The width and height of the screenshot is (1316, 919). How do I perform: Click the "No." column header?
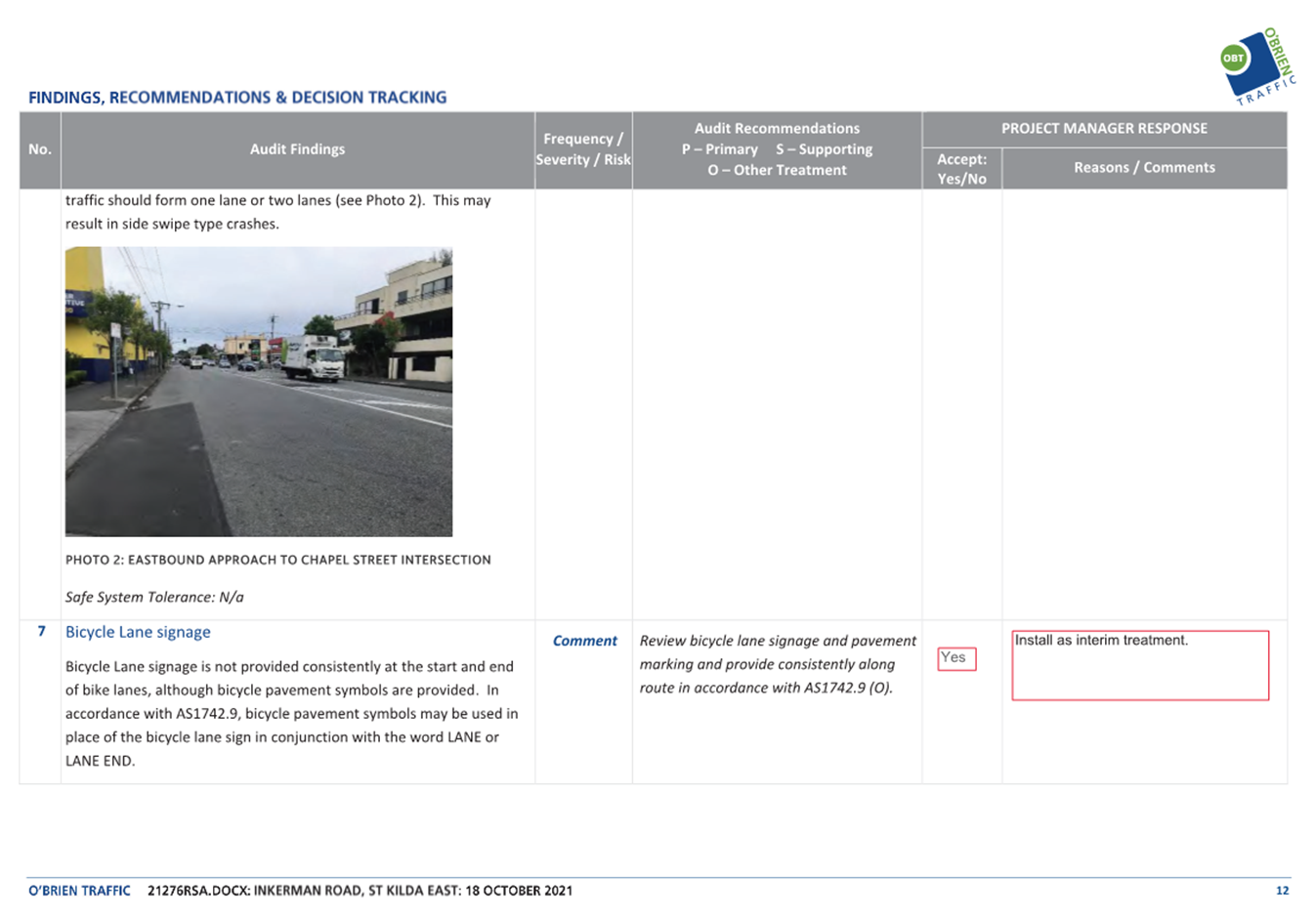pos(40,149)
